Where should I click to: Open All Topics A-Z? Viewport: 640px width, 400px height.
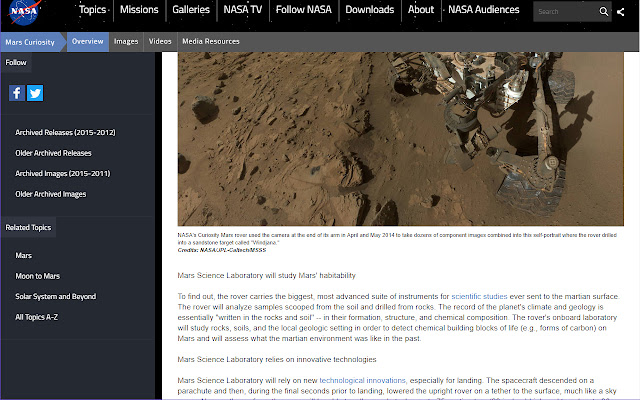tap(36, 317)
